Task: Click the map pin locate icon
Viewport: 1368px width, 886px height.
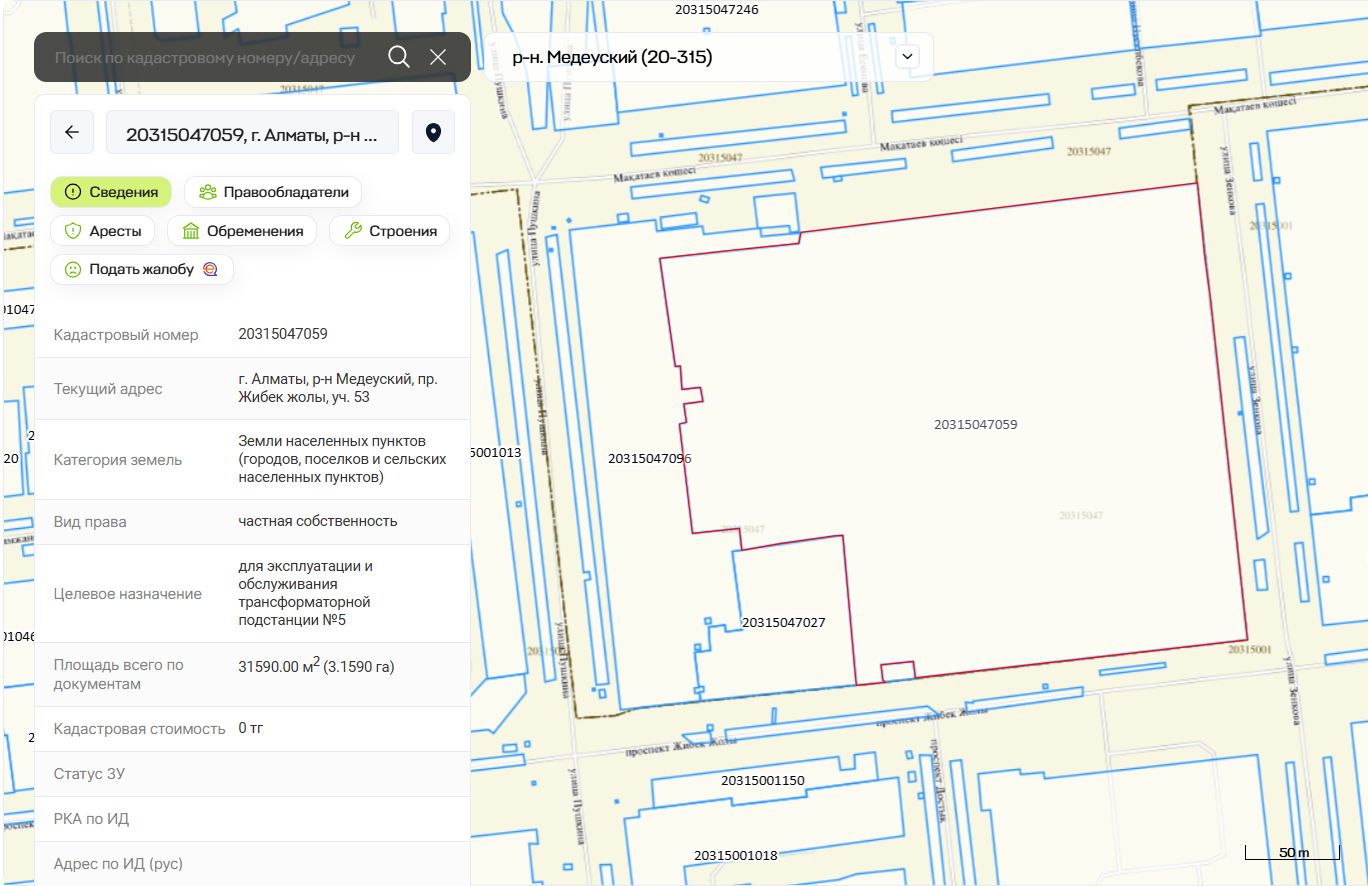Action: click(x=433, y=132)
